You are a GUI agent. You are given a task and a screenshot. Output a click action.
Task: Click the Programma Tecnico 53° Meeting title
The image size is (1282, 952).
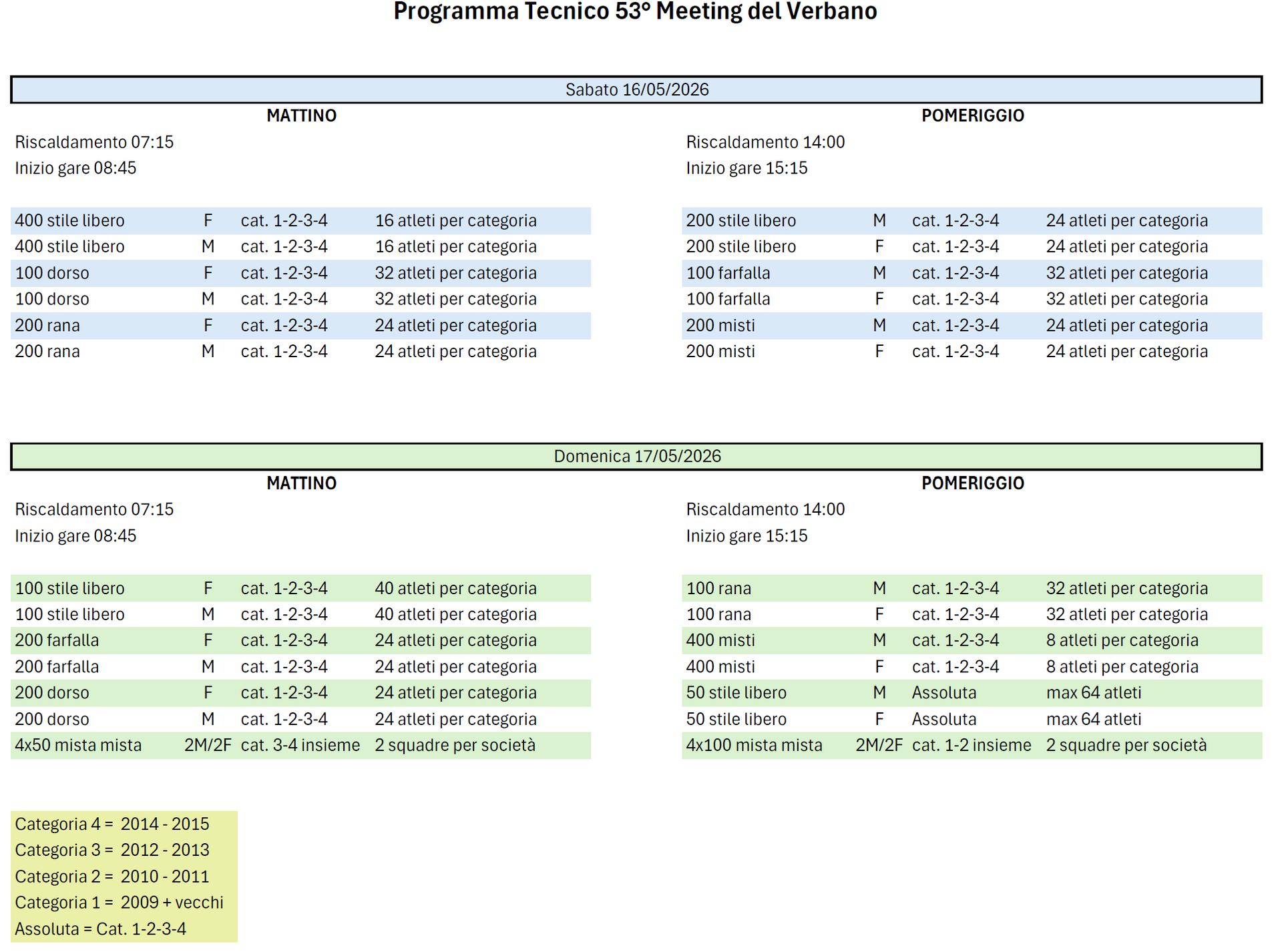tap(634, 12)
